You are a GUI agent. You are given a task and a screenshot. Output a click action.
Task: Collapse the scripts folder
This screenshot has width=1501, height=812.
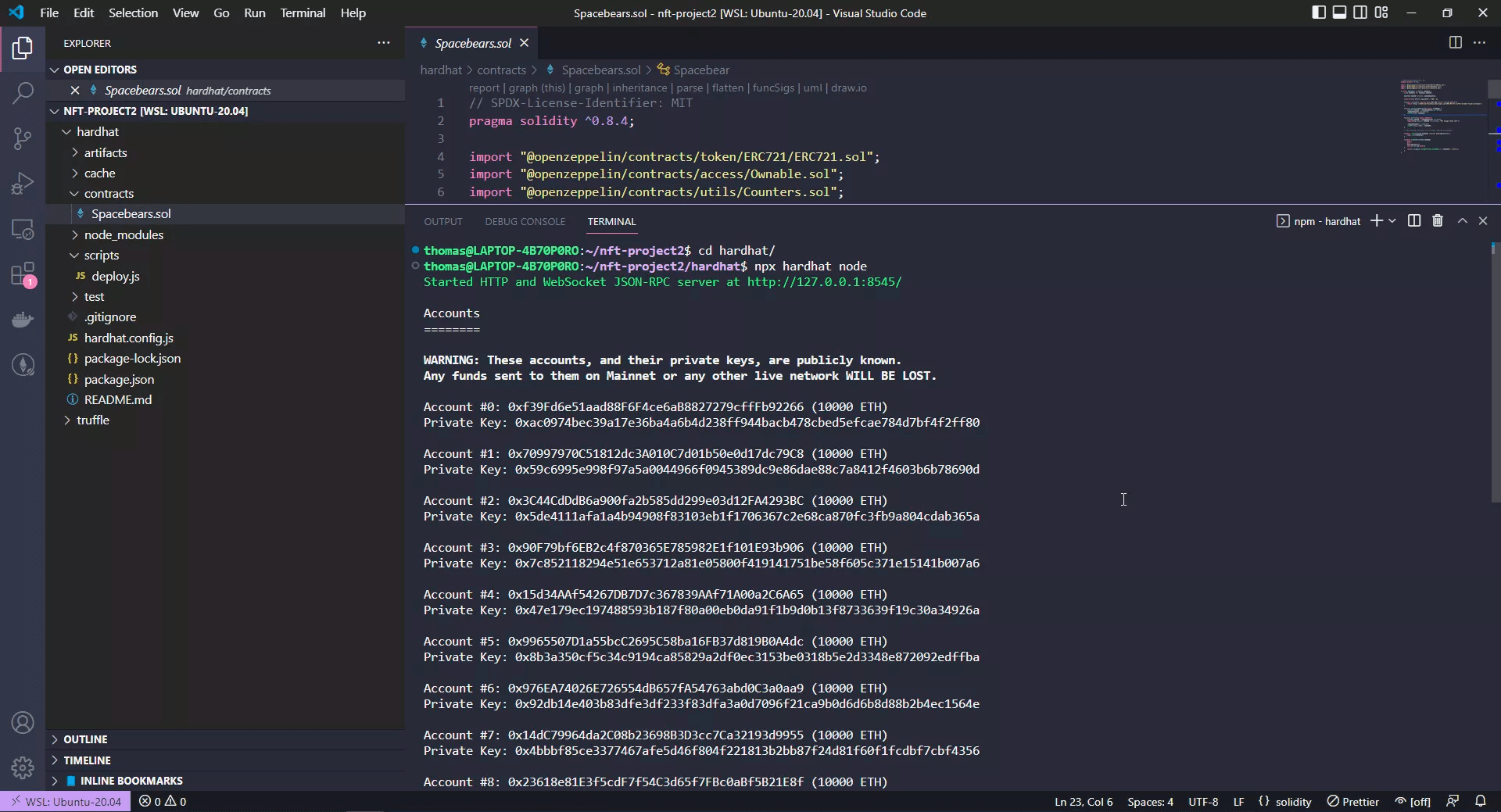tap(75, 255)
